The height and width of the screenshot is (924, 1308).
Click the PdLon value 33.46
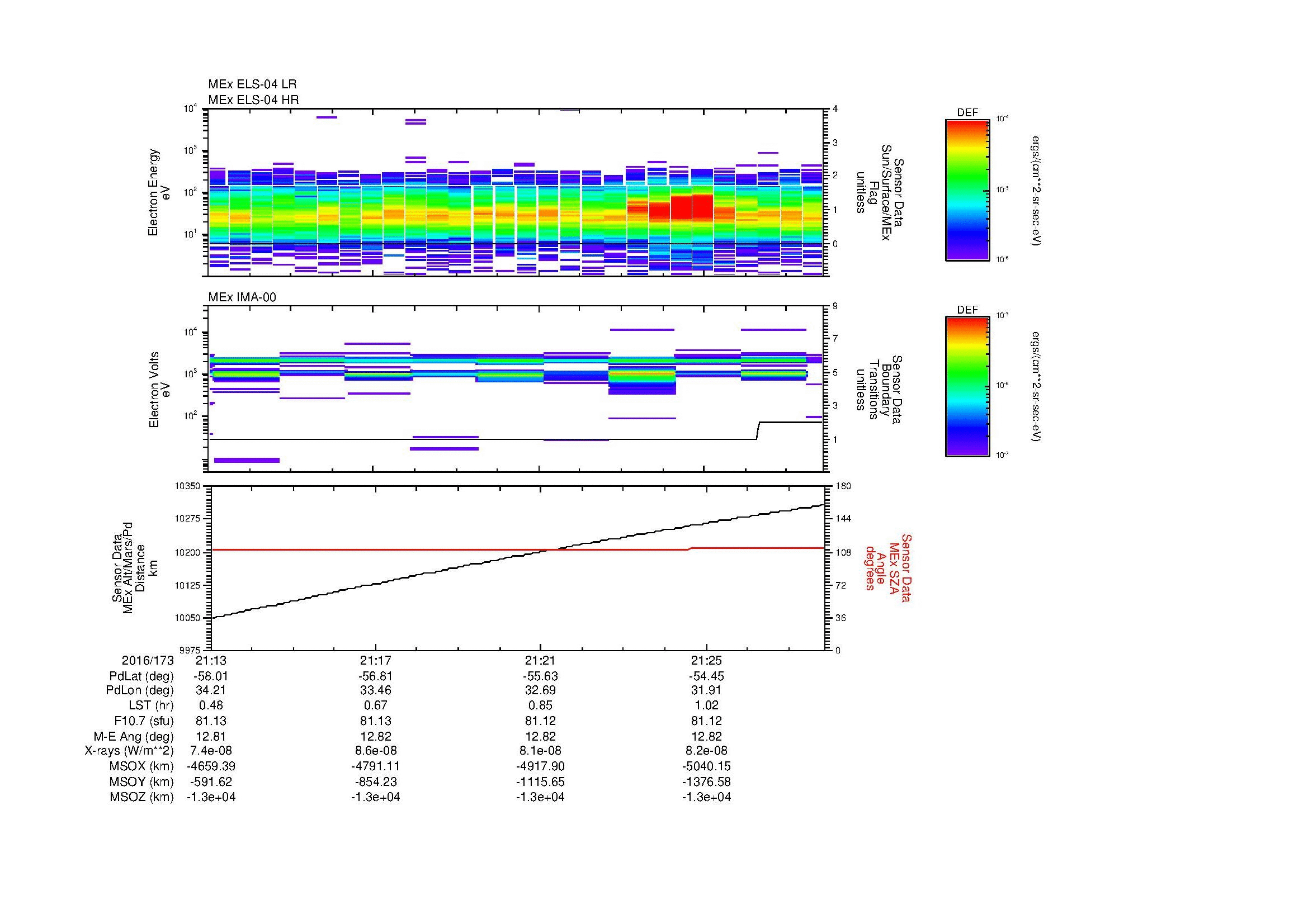tap(375, 690)
